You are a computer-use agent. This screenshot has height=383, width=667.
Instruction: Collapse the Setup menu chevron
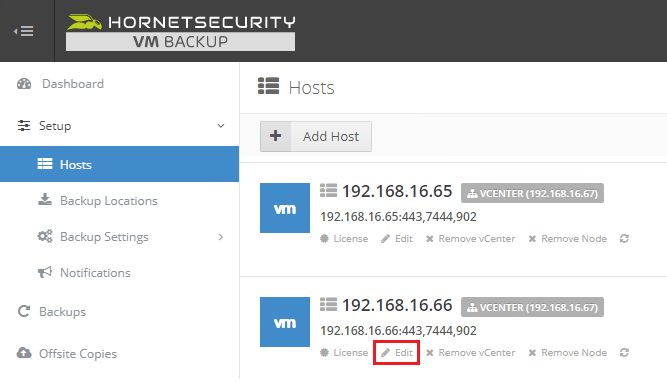(x=221, y=126)
